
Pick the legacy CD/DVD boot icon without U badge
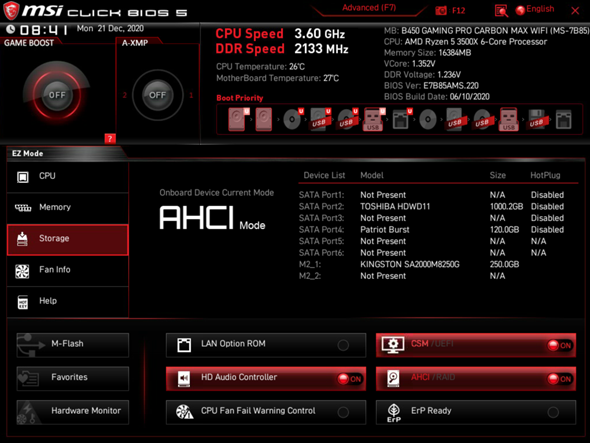pos(428,120)
